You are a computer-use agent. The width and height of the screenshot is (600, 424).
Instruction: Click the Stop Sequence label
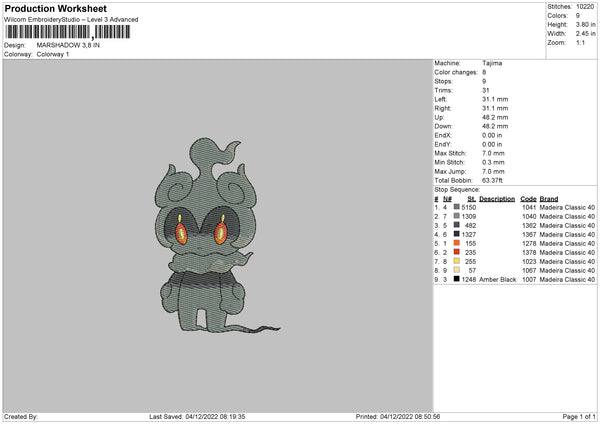point(457,189)
